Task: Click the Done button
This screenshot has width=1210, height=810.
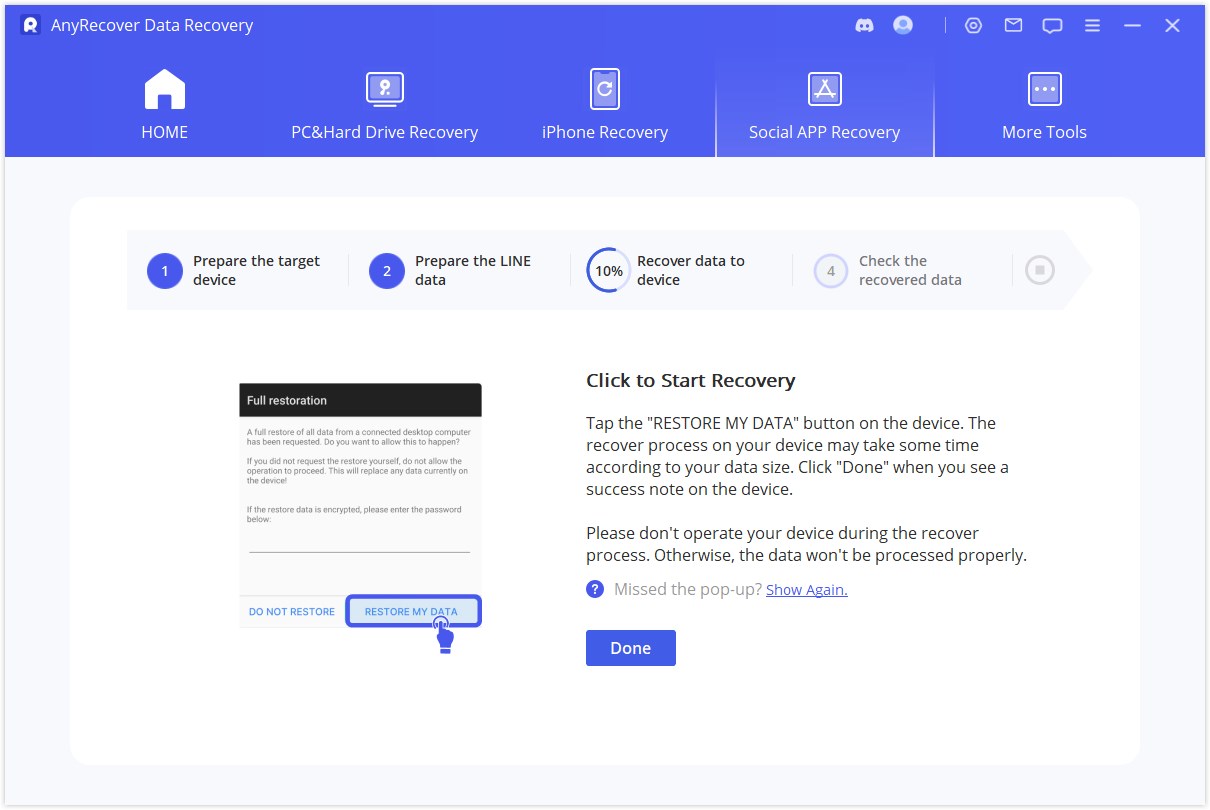Action: pyautogui.click(x=630, y=647)
